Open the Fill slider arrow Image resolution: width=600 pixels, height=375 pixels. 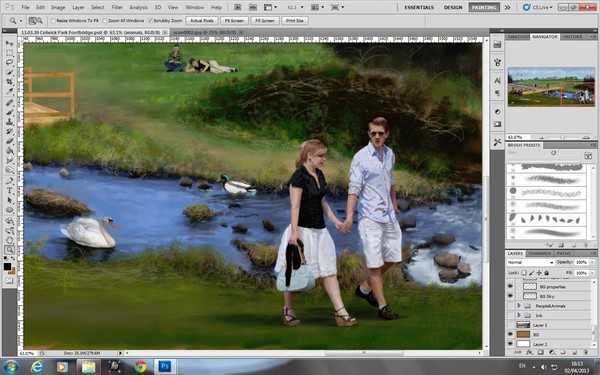click(592, 273)
